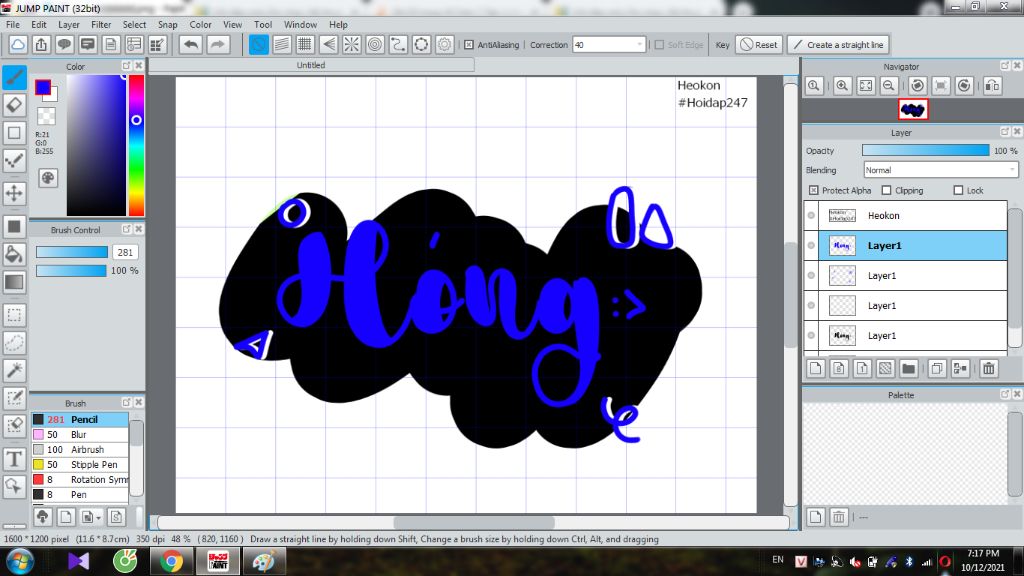This screenshot has width=1024, height=576.
Task: Select the Lasso selection tool
Action: tap(14, 343)
